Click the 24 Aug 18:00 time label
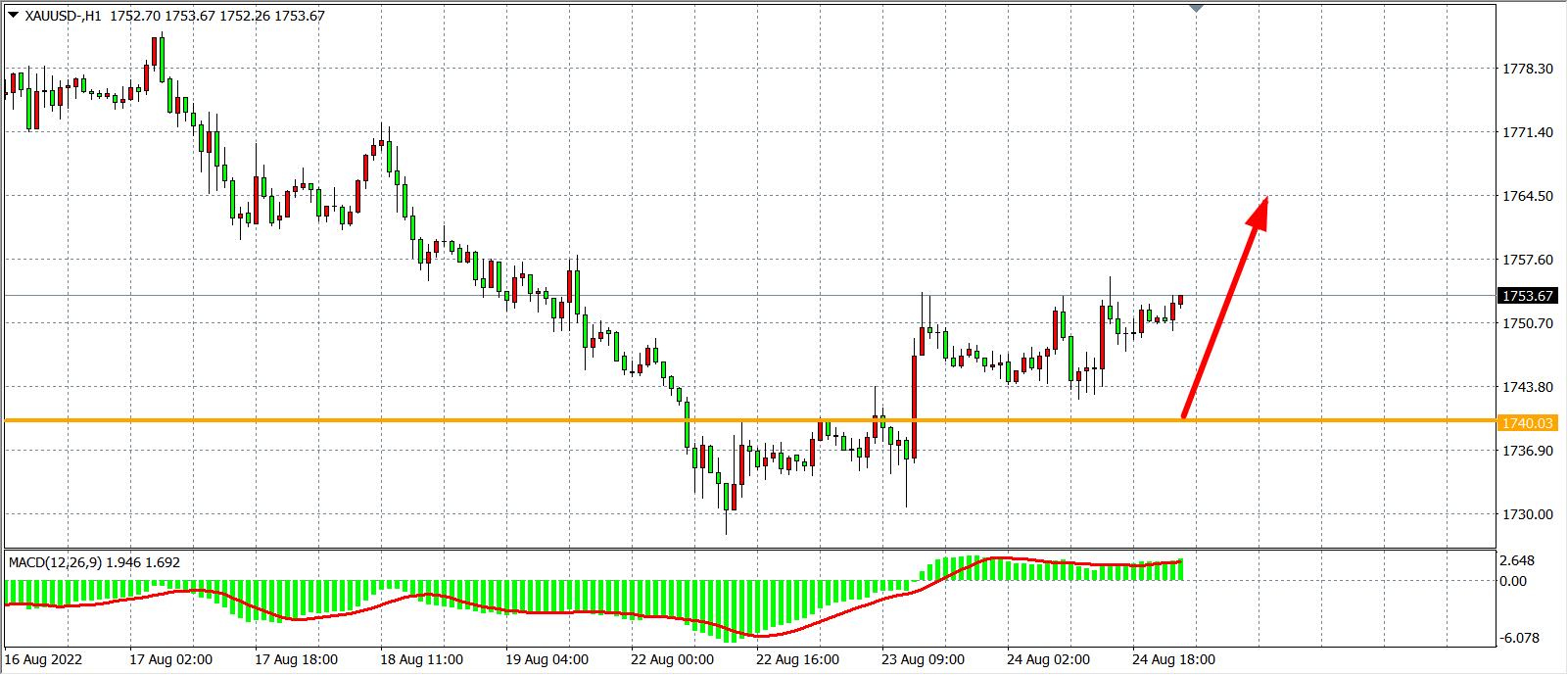Image resolution: width=1568 pixels, height=675 pixels. pos(1173,659)
